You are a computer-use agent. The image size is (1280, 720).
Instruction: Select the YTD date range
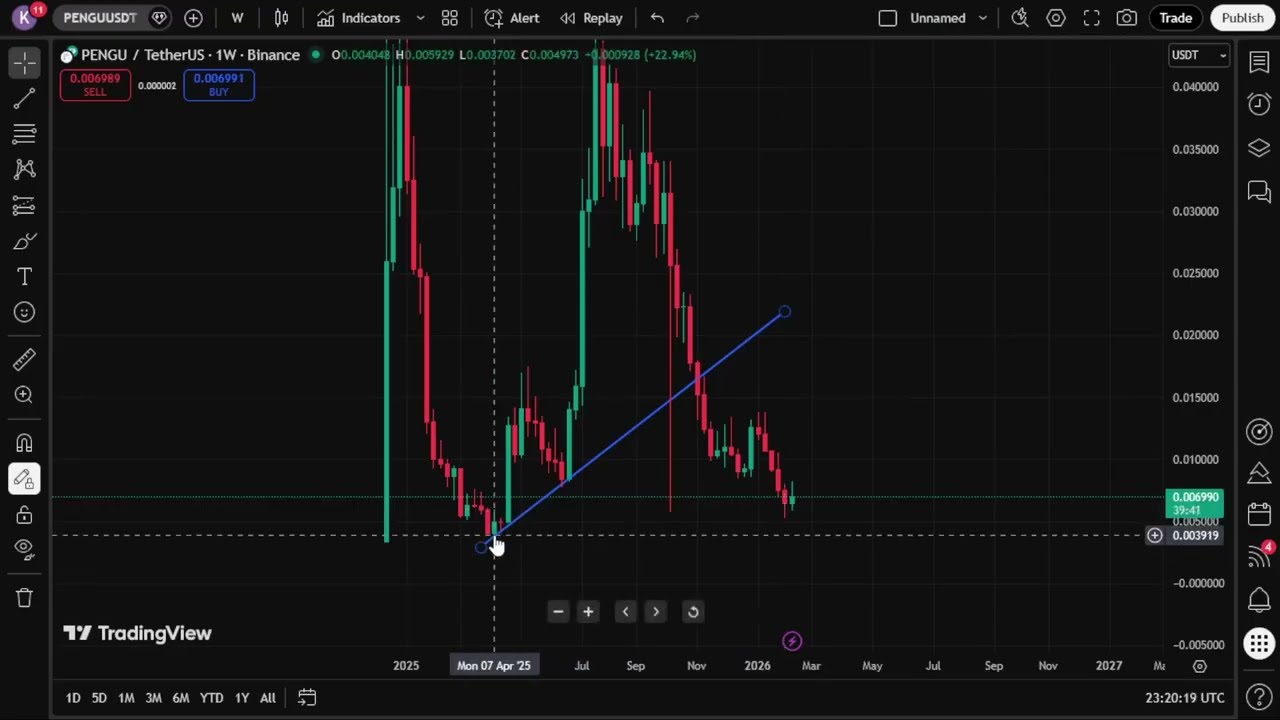click(211, 698)
